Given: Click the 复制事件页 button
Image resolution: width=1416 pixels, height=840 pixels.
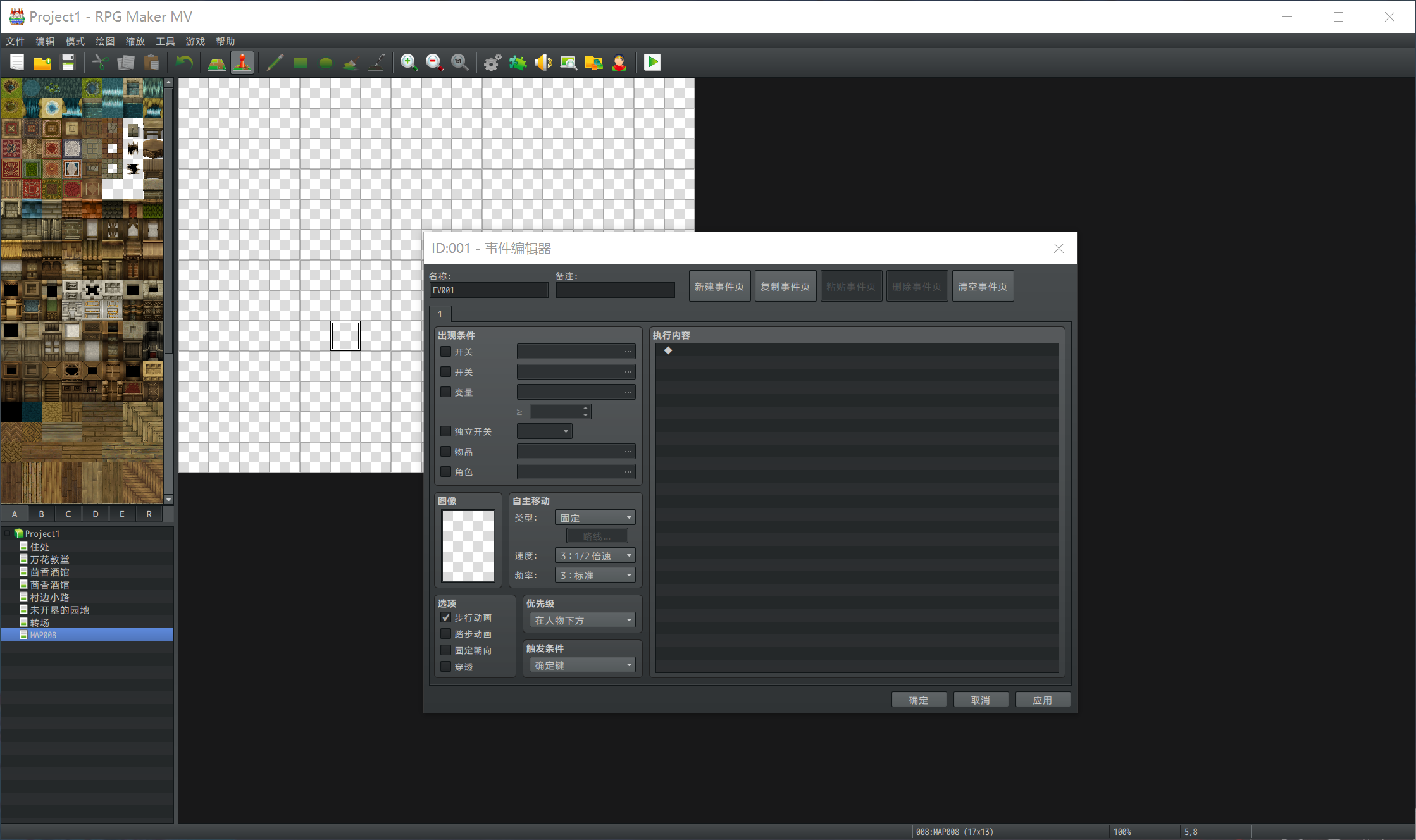Looking at the screenshot, I should click(x=786, y=287).
